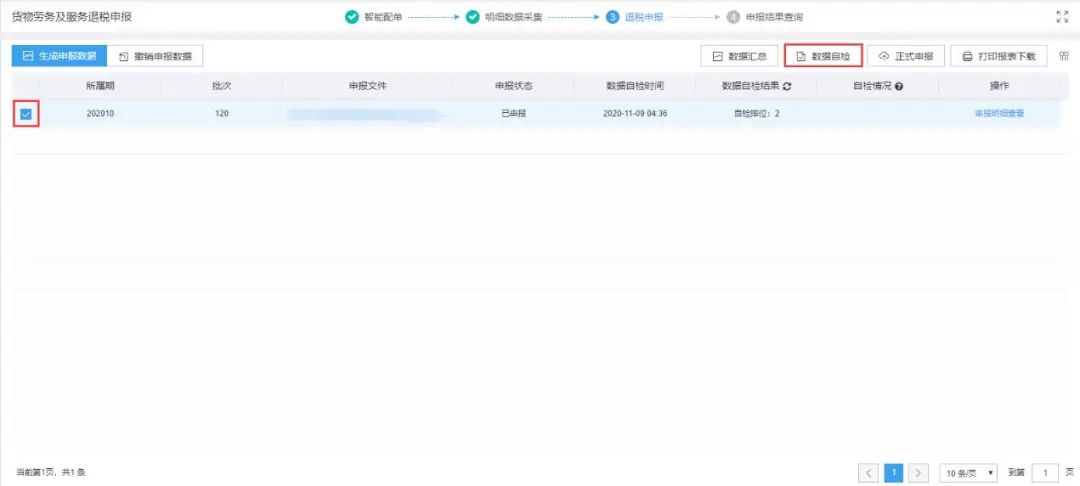Select page 1 in pagination
Screen dimensions: 1080x486
pyautogui.click(x=893, y=473)
